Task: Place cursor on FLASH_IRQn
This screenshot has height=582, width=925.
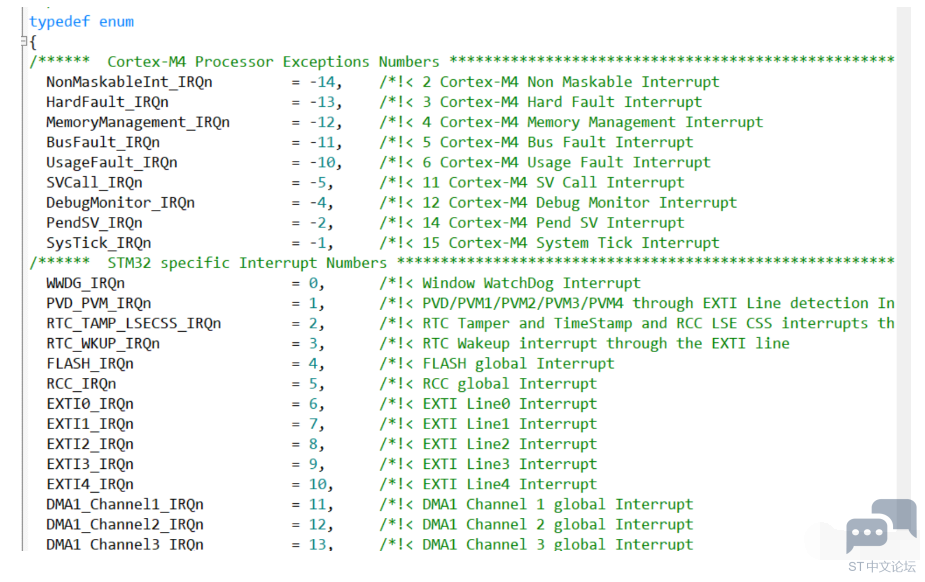Action: [x=90, y=363]
